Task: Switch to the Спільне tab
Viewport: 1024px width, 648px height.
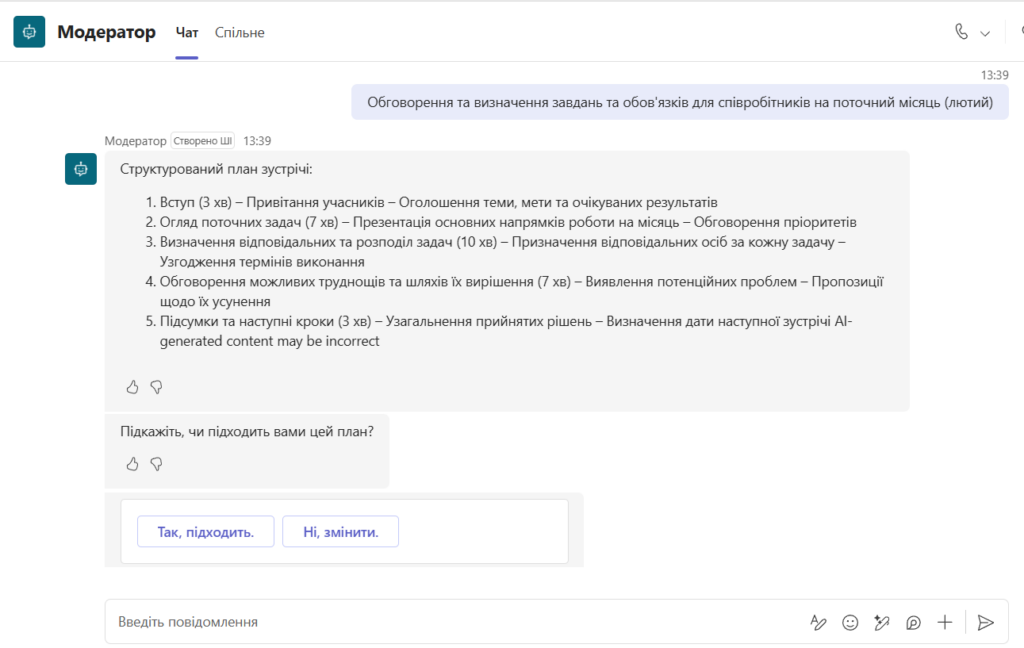Action: click(240, 33)
